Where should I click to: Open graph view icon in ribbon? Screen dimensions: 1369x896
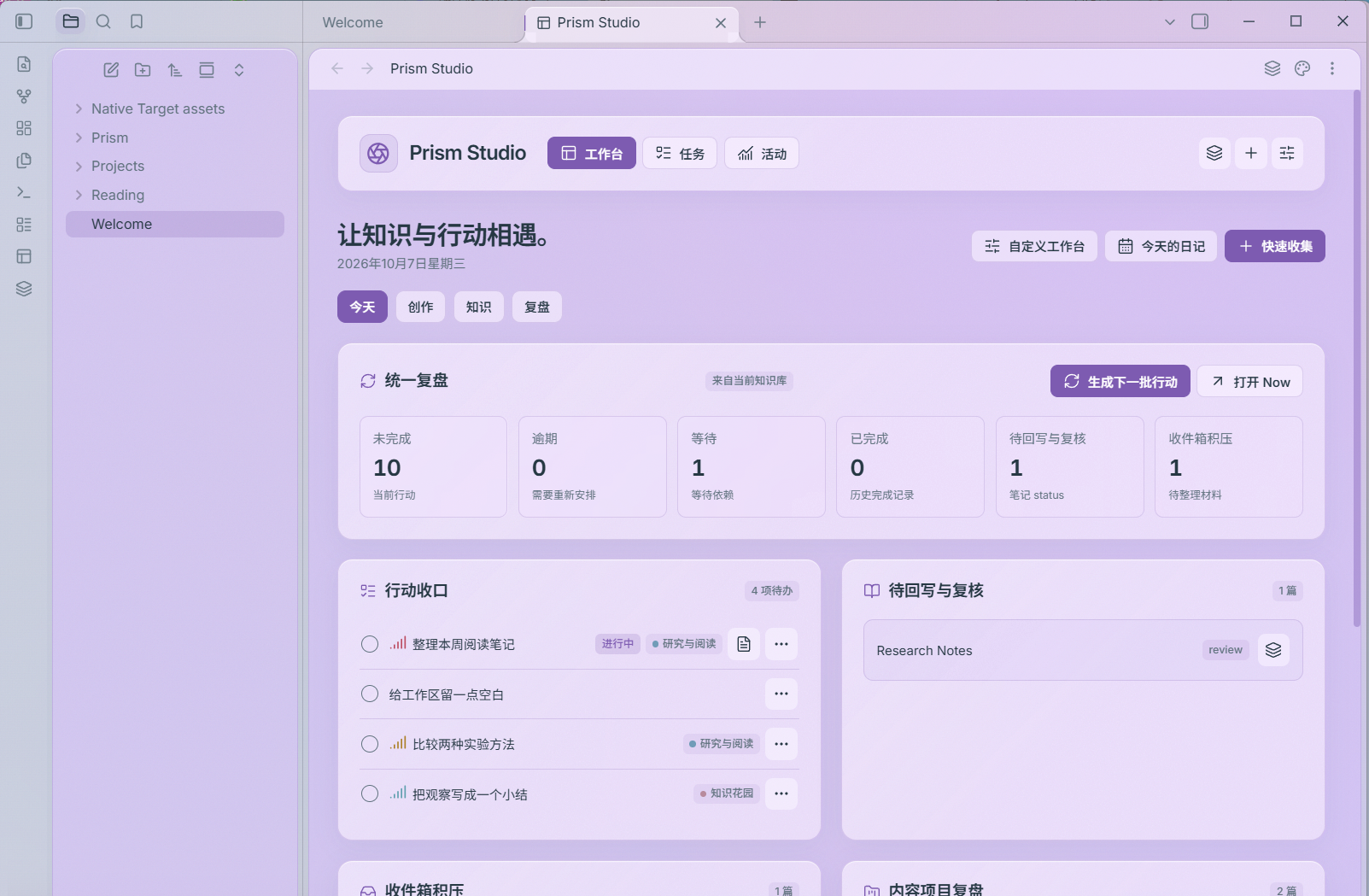pyautogui.click(x=24, y=97)
